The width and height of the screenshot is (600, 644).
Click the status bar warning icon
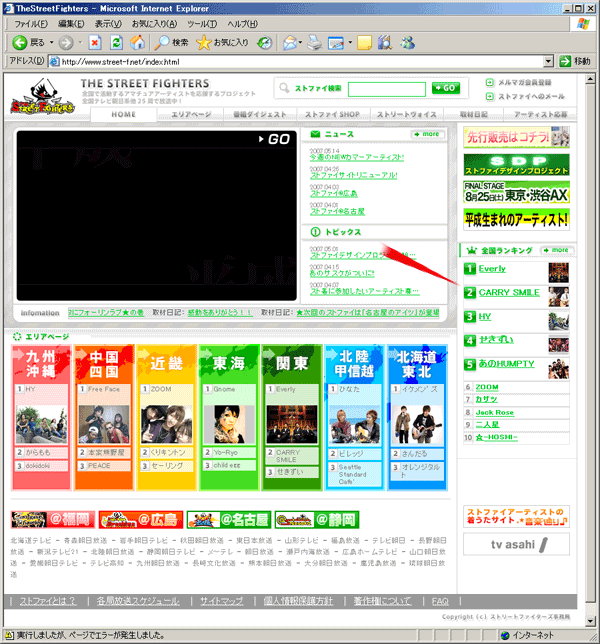[9, 635]
